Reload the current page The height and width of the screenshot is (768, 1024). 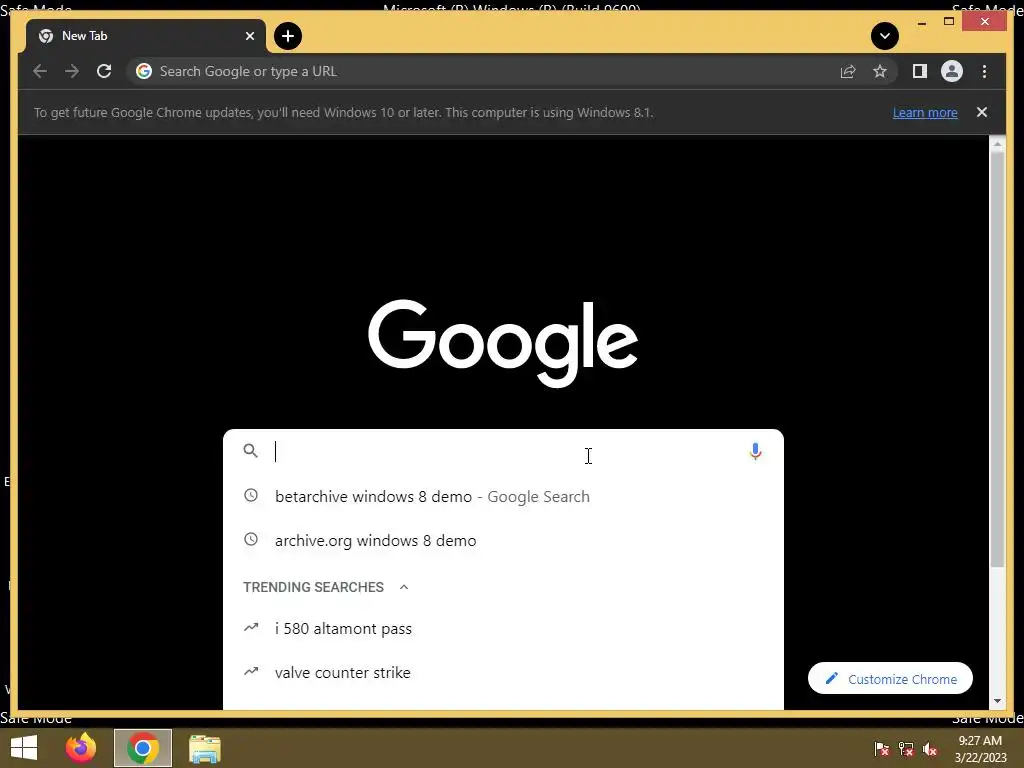pyautogui.click(x=104, y=71)
